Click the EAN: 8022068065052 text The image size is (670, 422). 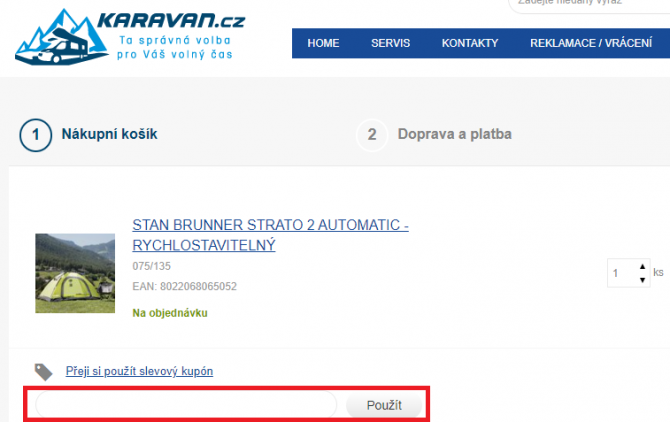click(x=185, y=286)
